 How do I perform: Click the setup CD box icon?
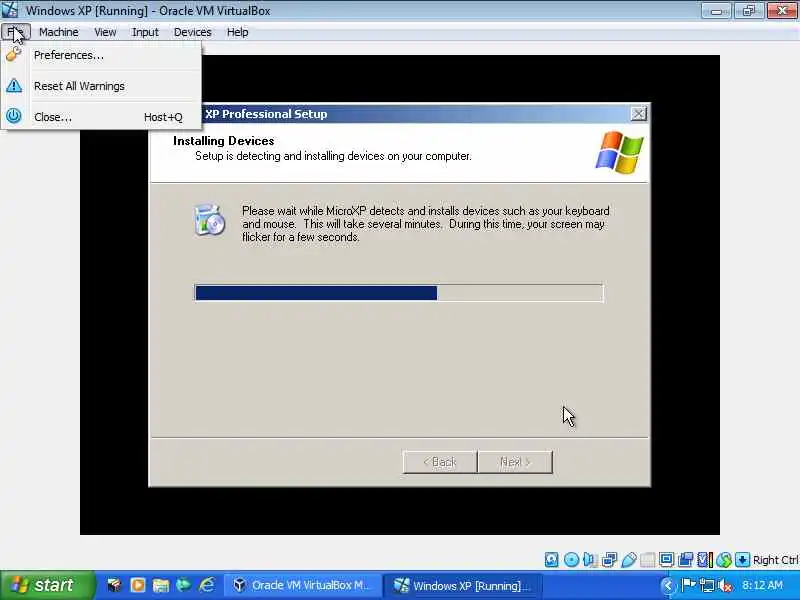(x=209, y=220)
